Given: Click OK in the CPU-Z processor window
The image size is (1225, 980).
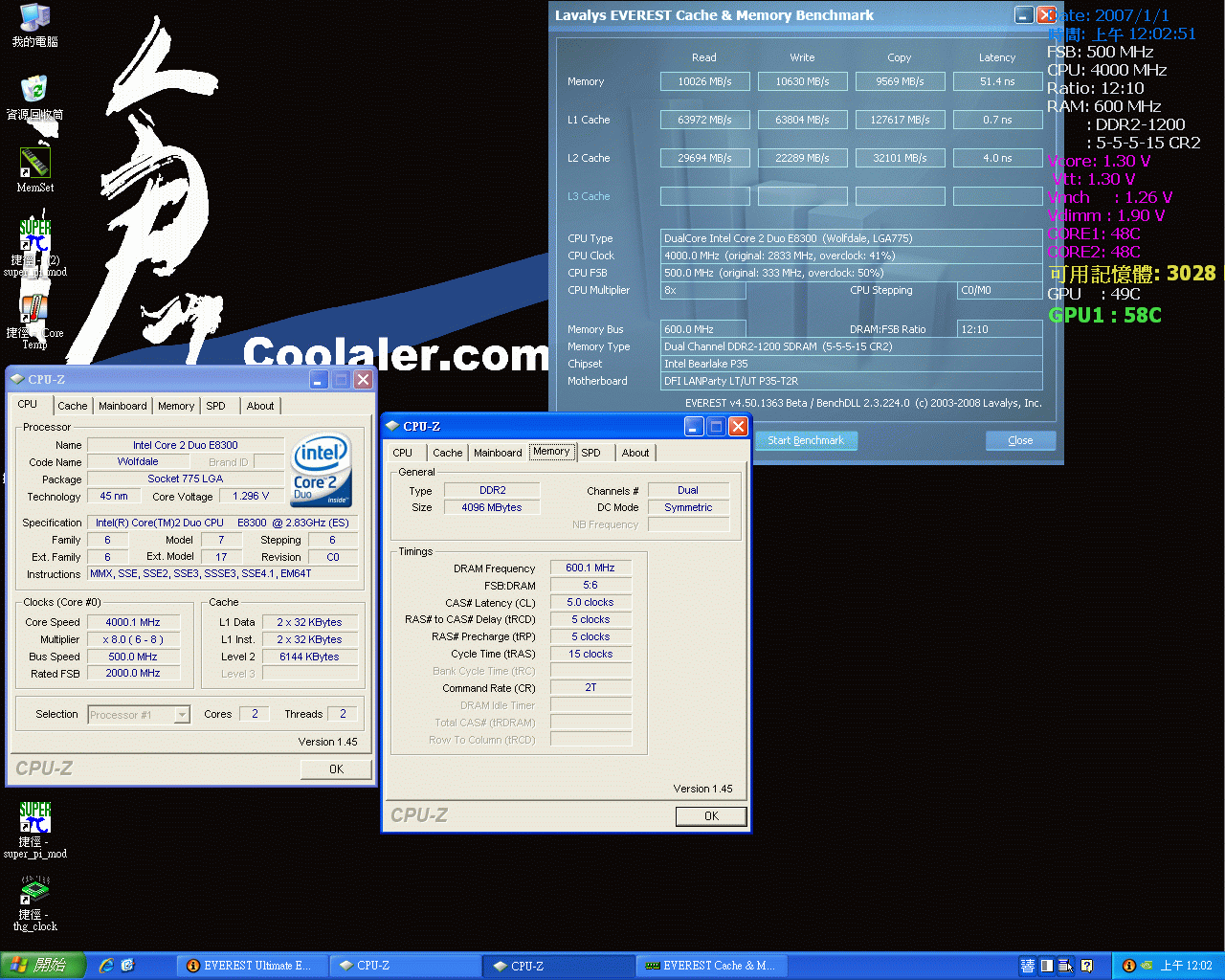Looking at the screenshot, I should pos(336,769).
